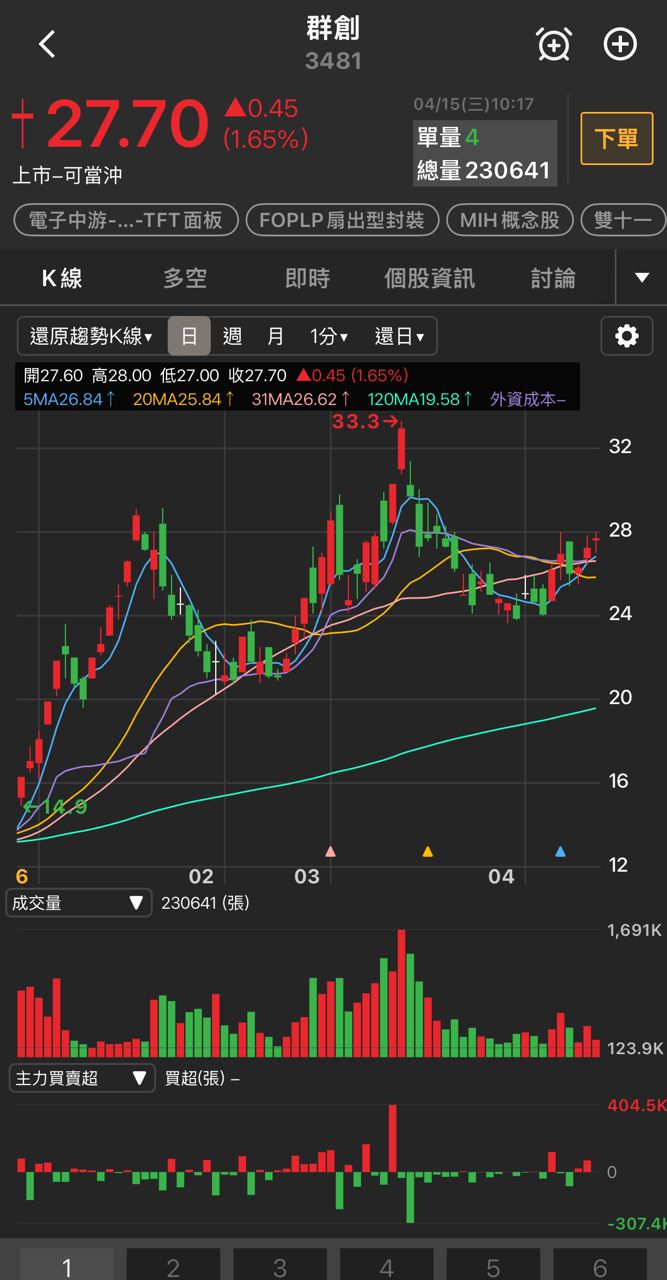Select page 4 at the bottom
The image size is (667, 1280).
(x=386, y=1267)
